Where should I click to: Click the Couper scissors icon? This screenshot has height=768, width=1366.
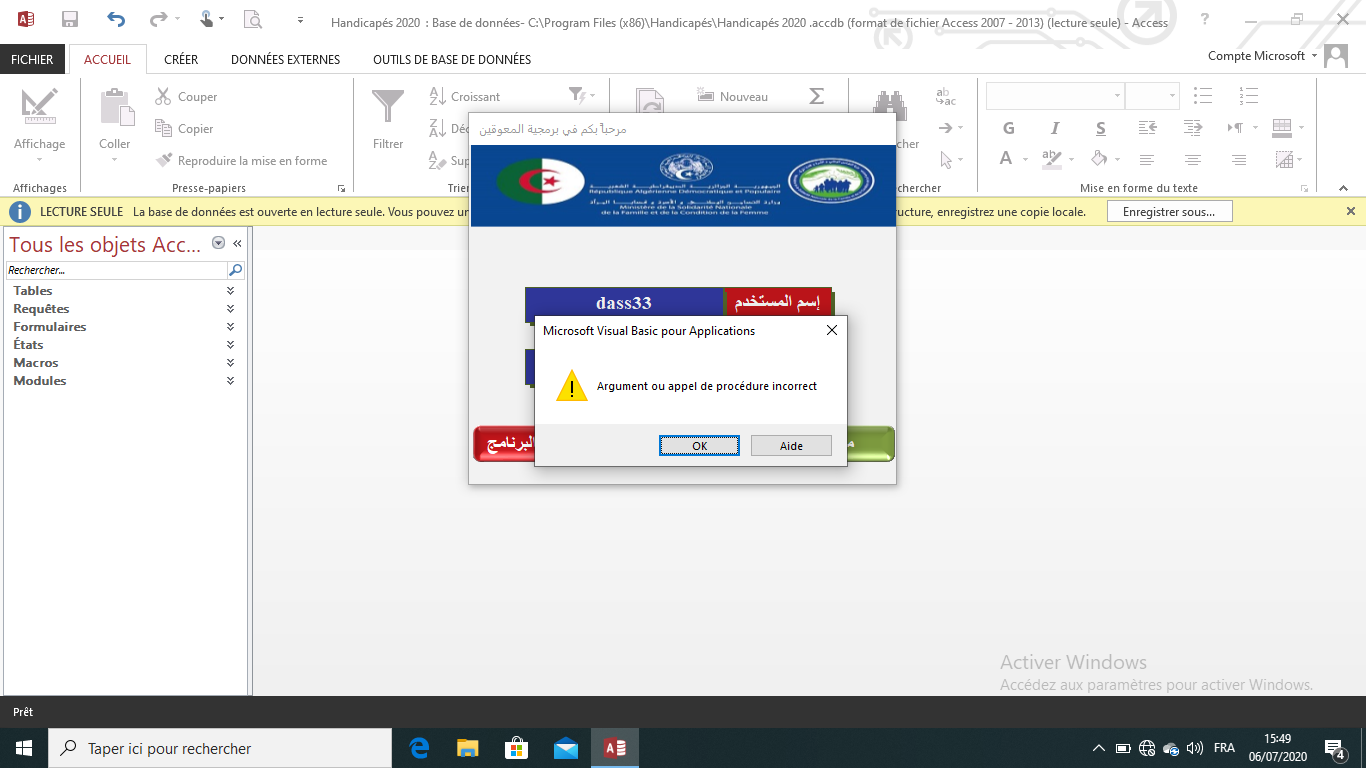click(163, 97)
